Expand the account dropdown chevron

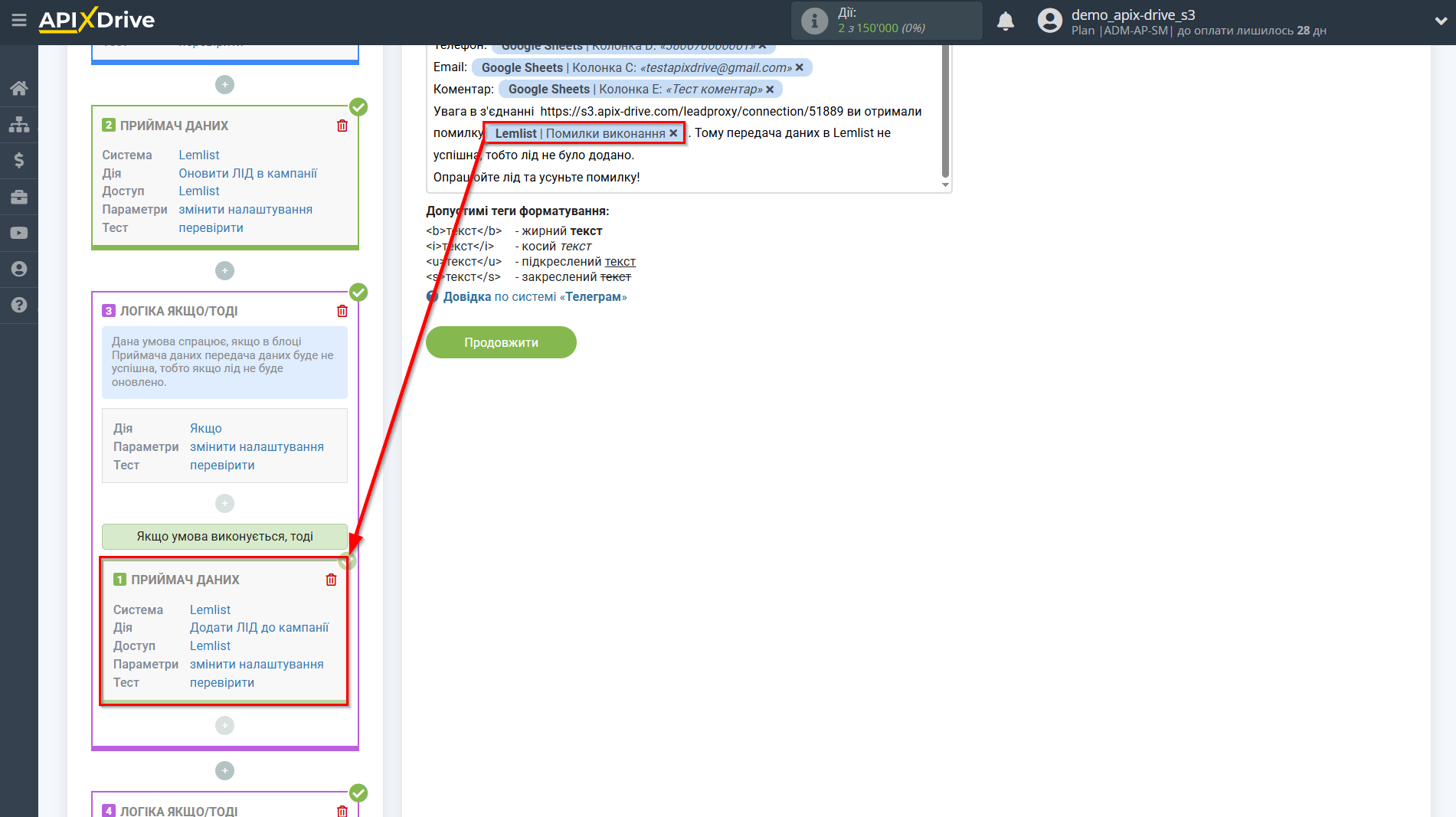(x=1440, y=21)
